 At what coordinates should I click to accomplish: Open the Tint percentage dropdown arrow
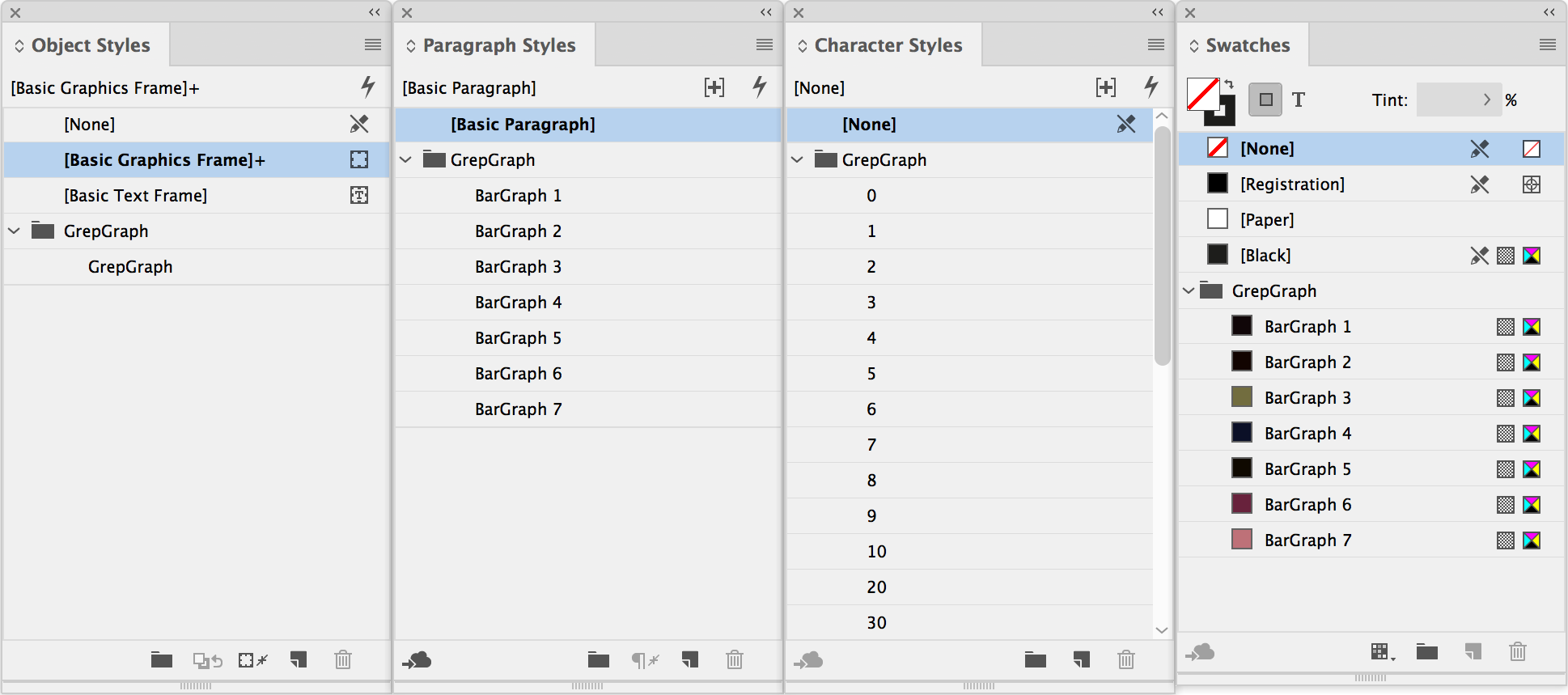[1487, 100]
